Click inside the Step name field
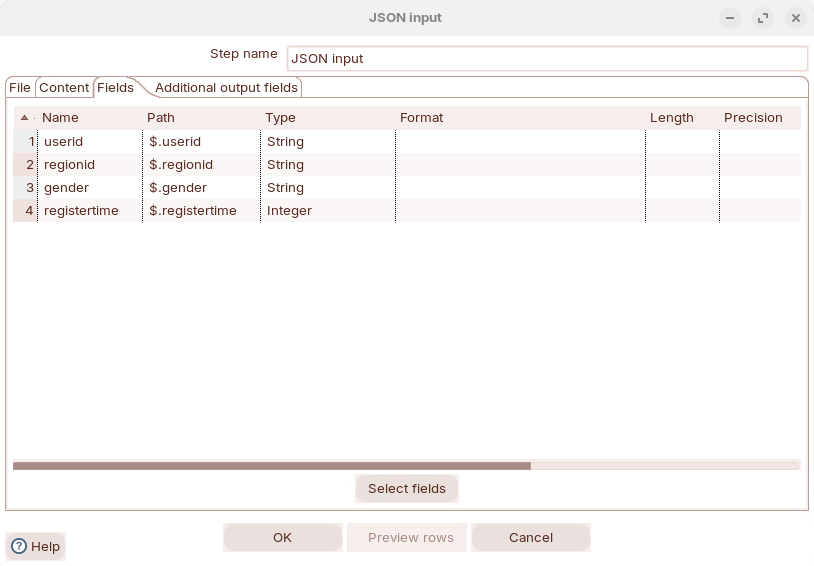This screenshot has height=566, width=814. (x=546, y=59)
